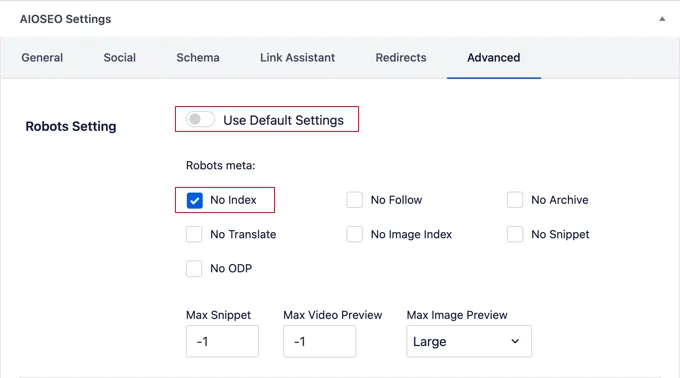
Task: Open the Max Image Preview dropdown
Action: click(x=469, y=342)
